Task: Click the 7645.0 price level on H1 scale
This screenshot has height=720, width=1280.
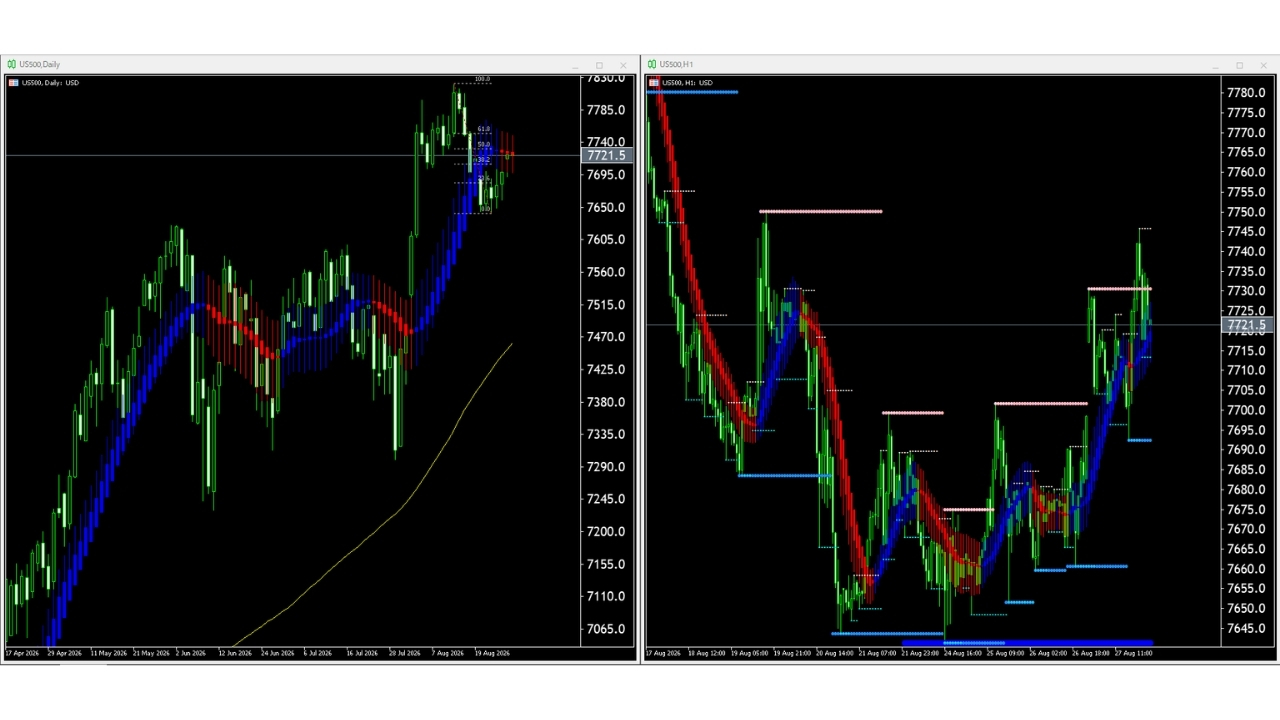Action: tap(1246, 628)
